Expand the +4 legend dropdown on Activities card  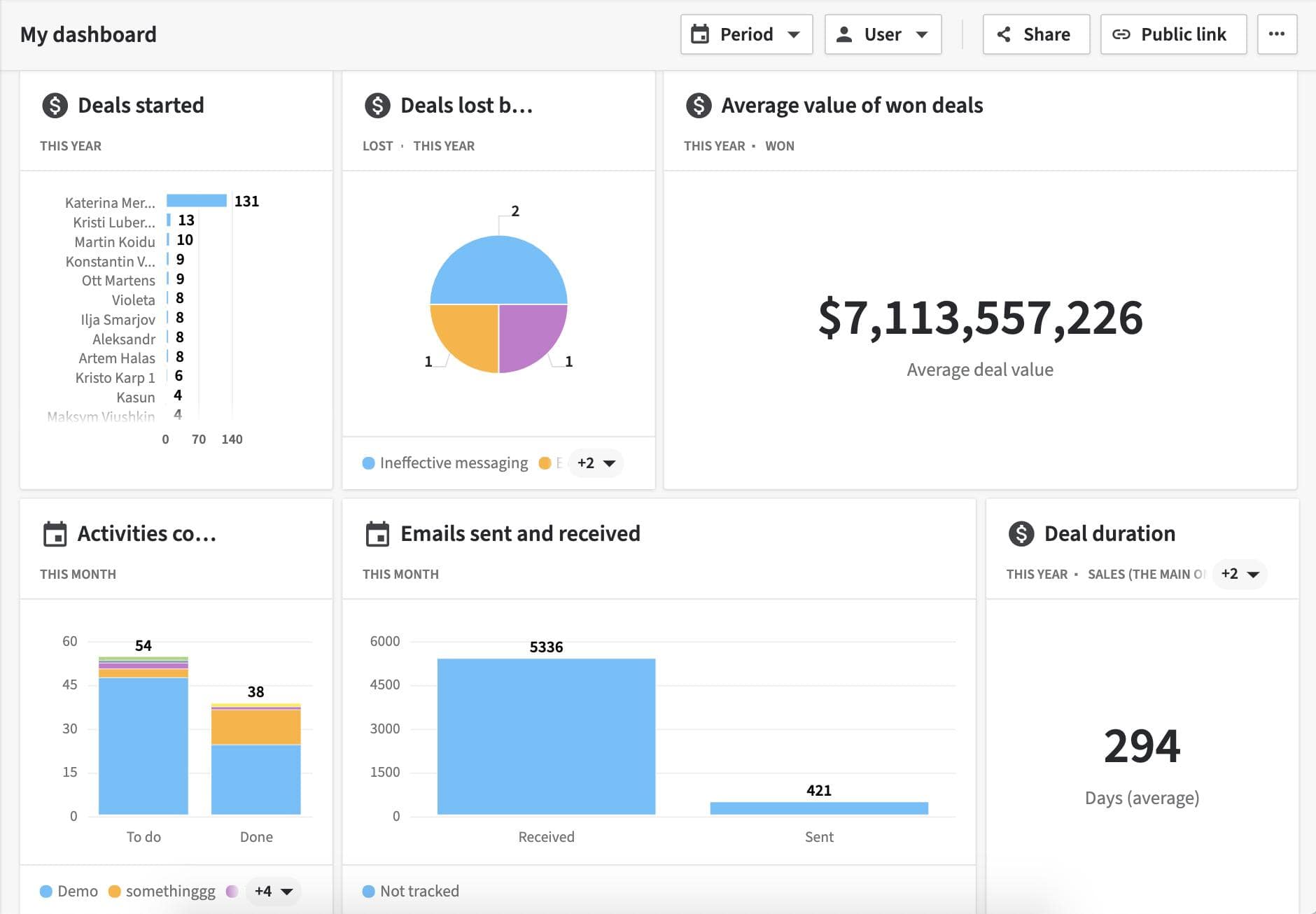(272, 891)
